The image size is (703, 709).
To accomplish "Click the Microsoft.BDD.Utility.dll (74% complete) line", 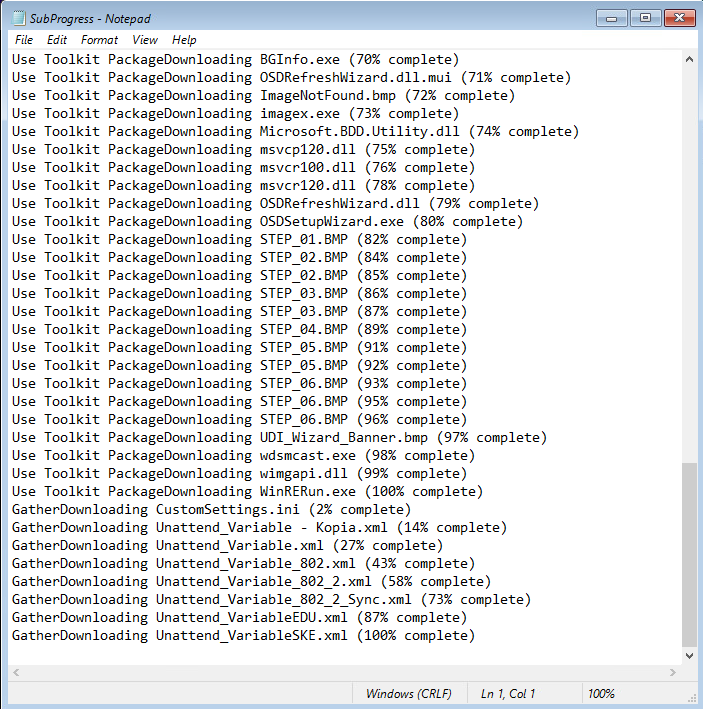I will pyautogui.click(x=296, y=132).
